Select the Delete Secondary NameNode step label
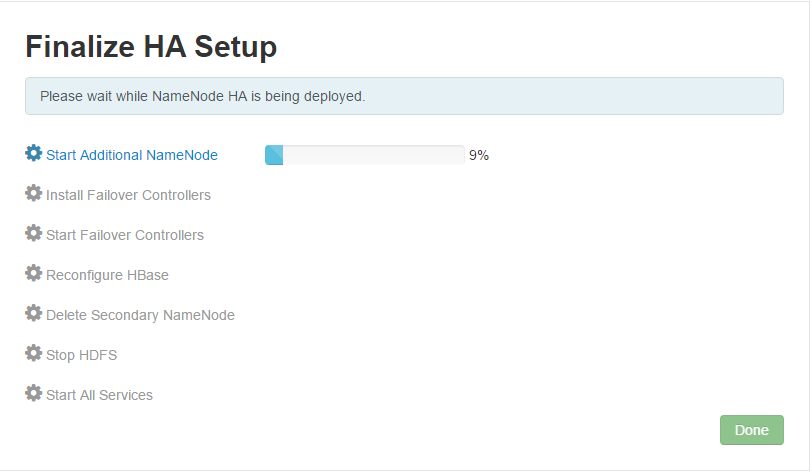This screenshot has width=812, height=472. (x=140, y=315)
